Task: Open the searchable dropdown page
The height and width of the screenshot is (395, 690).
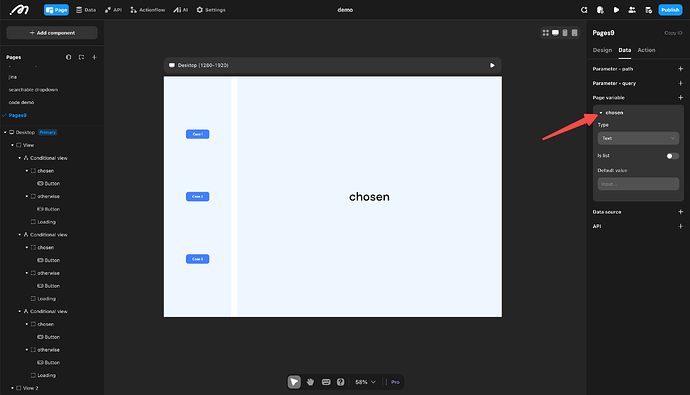Action: click(x=33, y=90)
